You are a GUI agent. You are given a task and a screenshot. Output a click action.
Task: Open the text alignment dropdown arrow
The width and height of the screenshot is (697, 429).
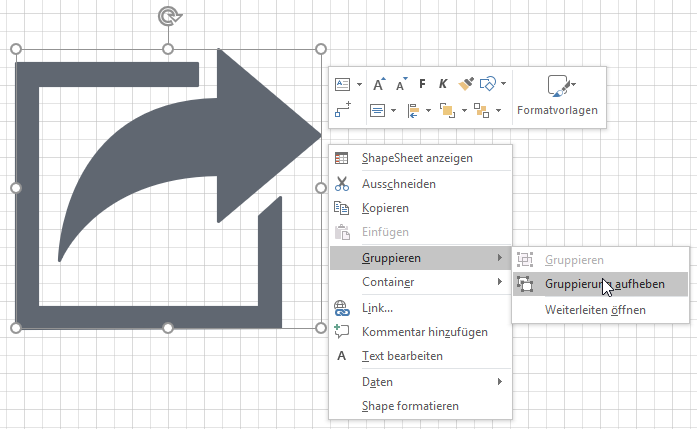pyautogui.click(x=394, y=110)
